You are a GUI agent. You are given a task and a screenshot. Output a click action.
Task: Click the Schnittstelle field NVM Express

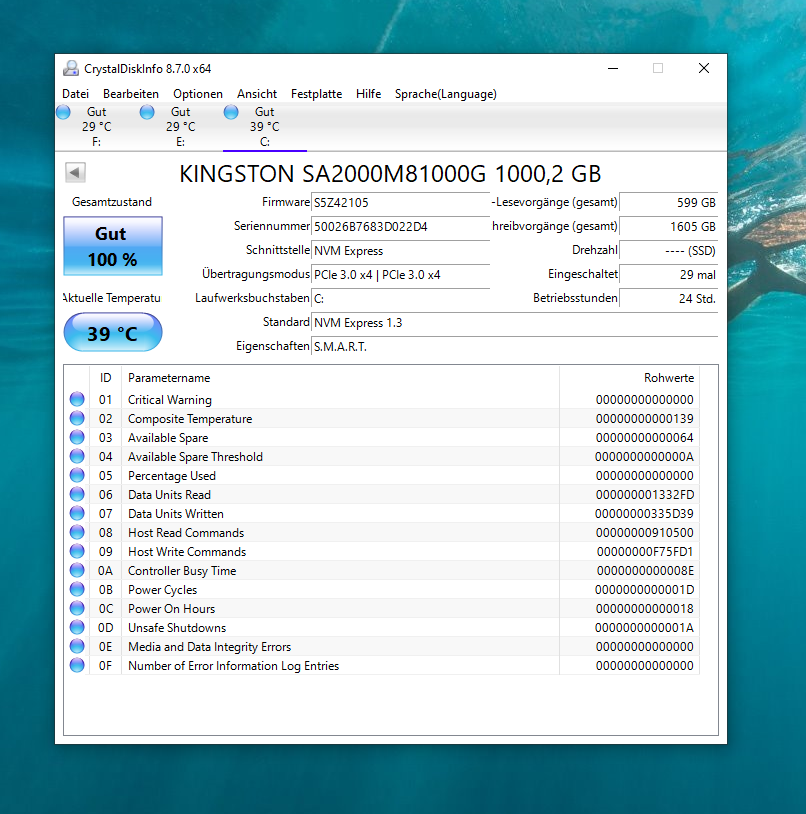400,251
